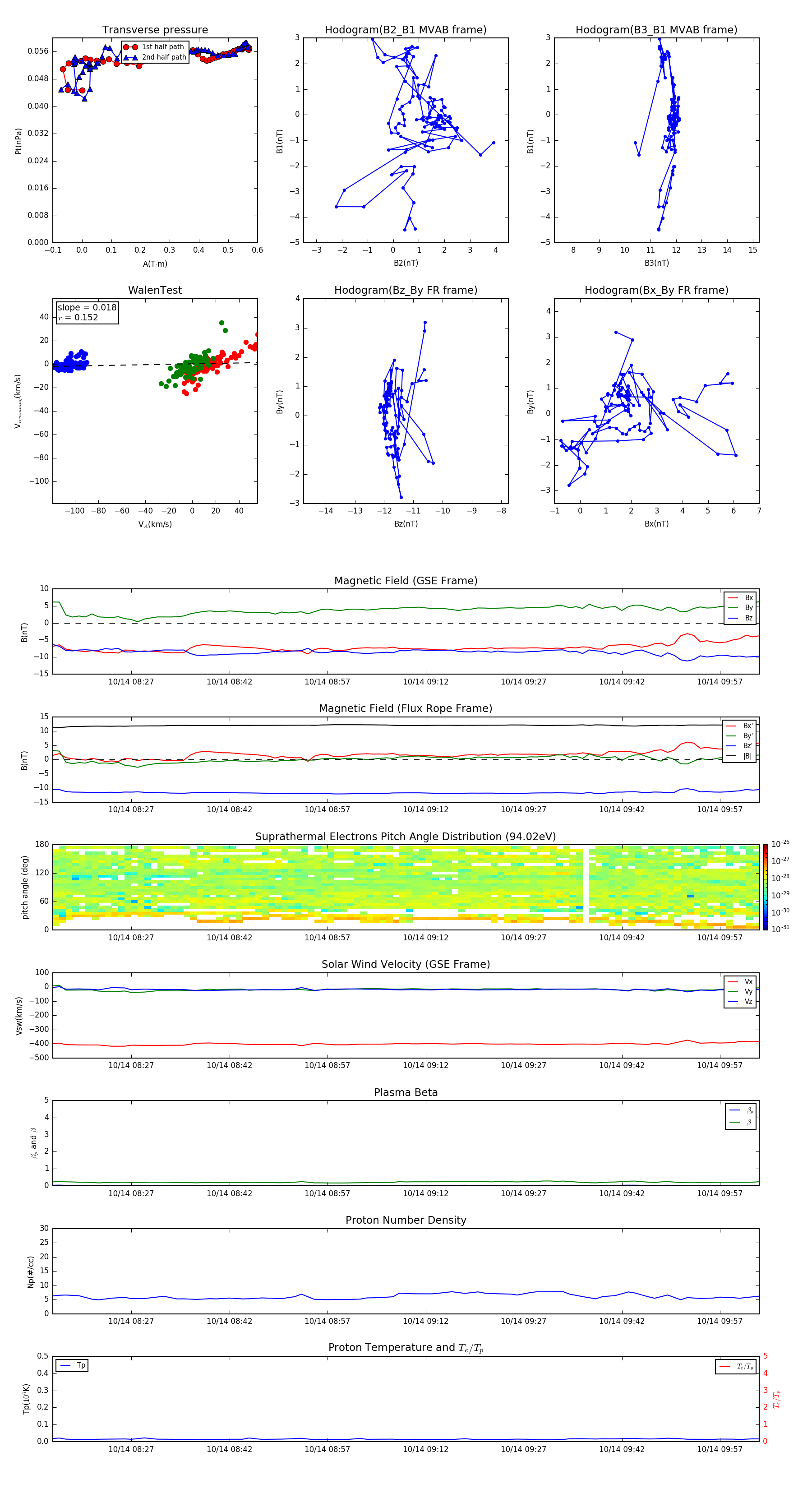
Task: Click the 'Np(#/cc)' y-axis label
Action: pyautogui.click(x=31, y=1272)
